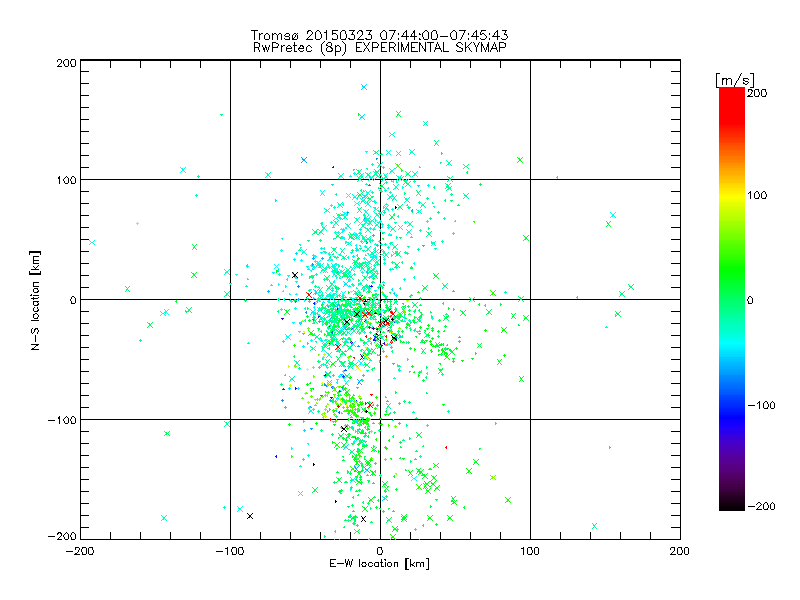The image size is (800, 600).
Task: Click the y-axis tick label "-200" at left
Action: 62,536
